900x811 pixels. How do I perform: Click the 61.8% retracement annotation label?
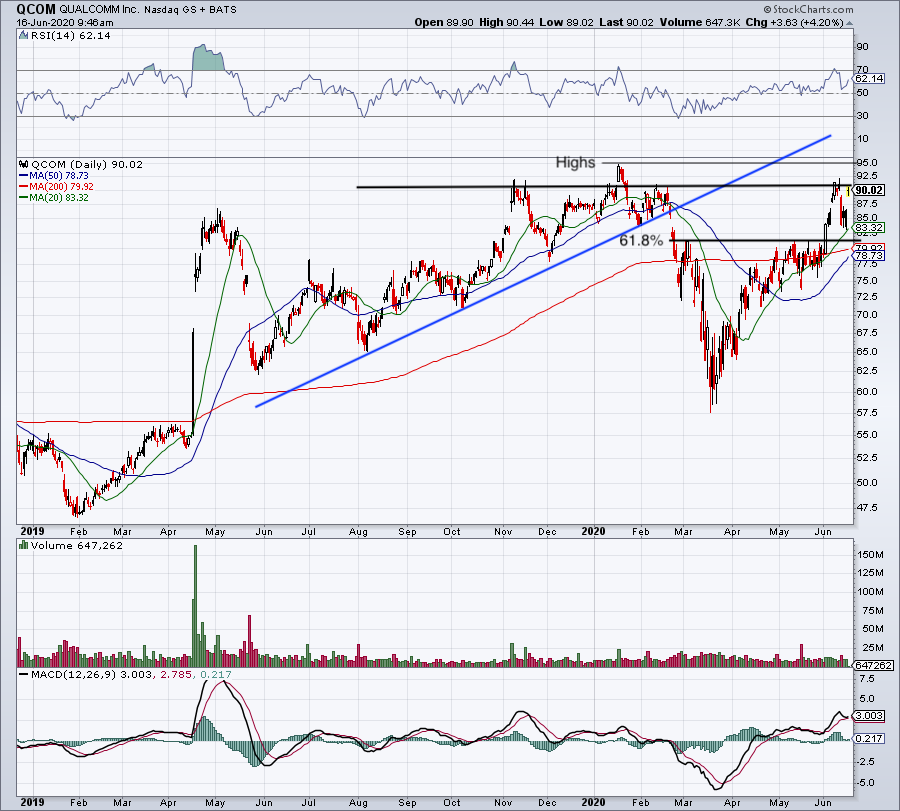coord(641,240)
